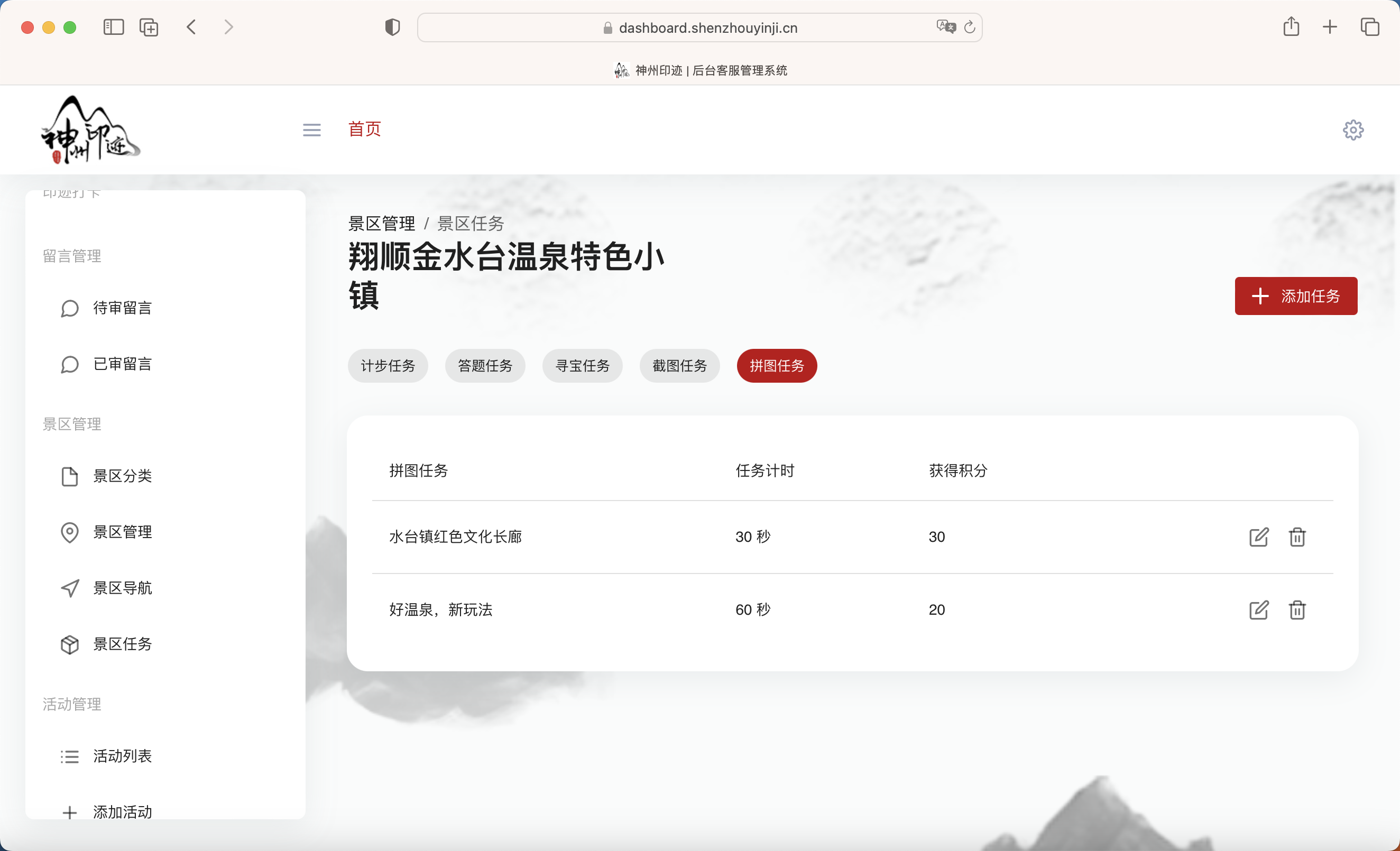This screenshot has height=851, width=1400.
Task: Open the pencil edit icon for 水台镇红色文化长廊
Action: (x=1258, y=537)
